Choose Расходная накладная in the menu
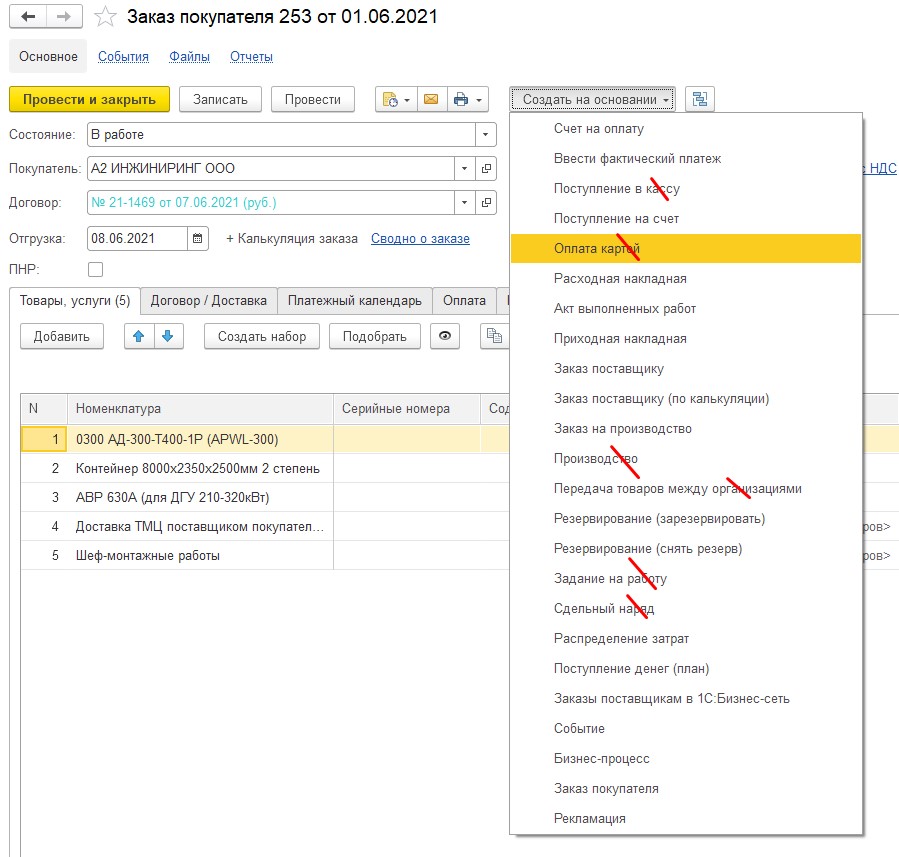Image resolution: width=899 pixels, height=857 pixels. pyautogui.click(x=620, y=279)
